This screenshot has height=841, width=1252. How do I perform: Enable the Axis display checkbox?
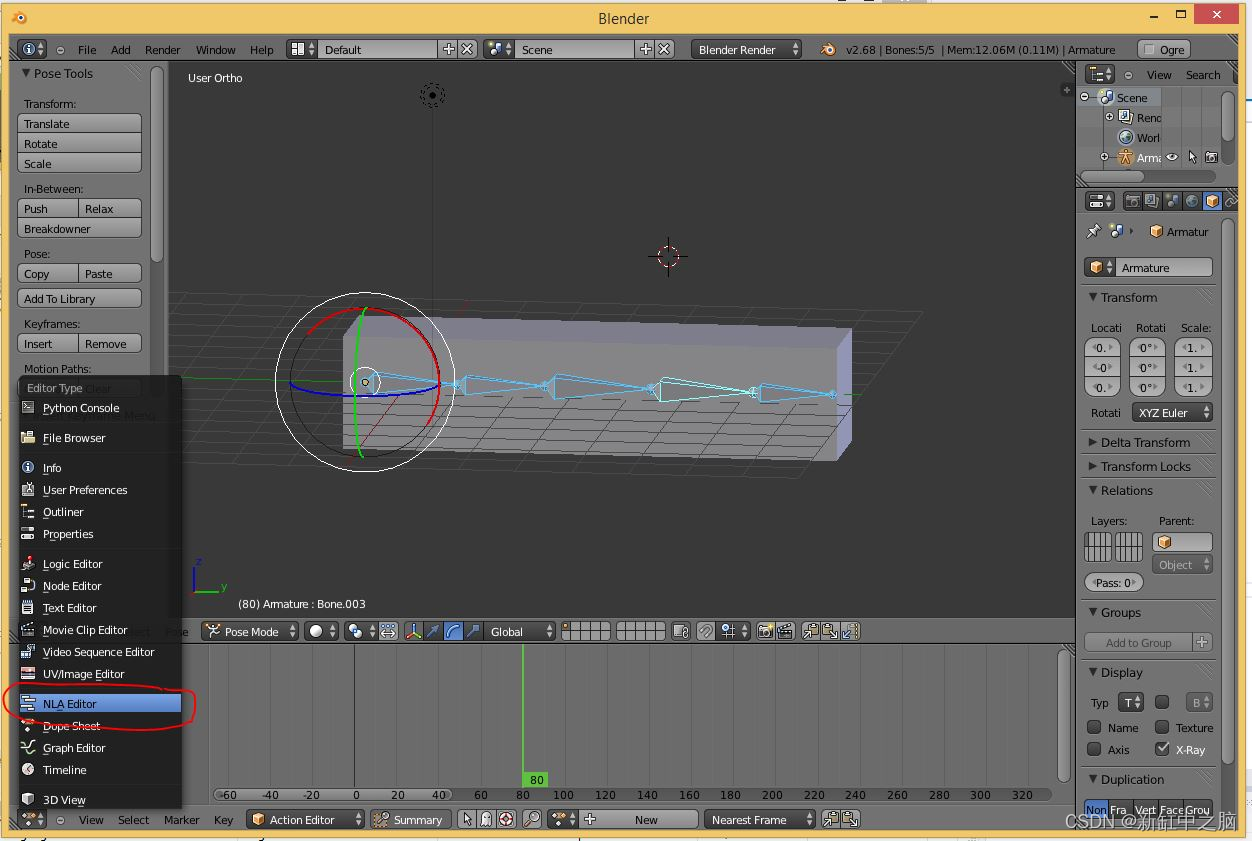1094,749
